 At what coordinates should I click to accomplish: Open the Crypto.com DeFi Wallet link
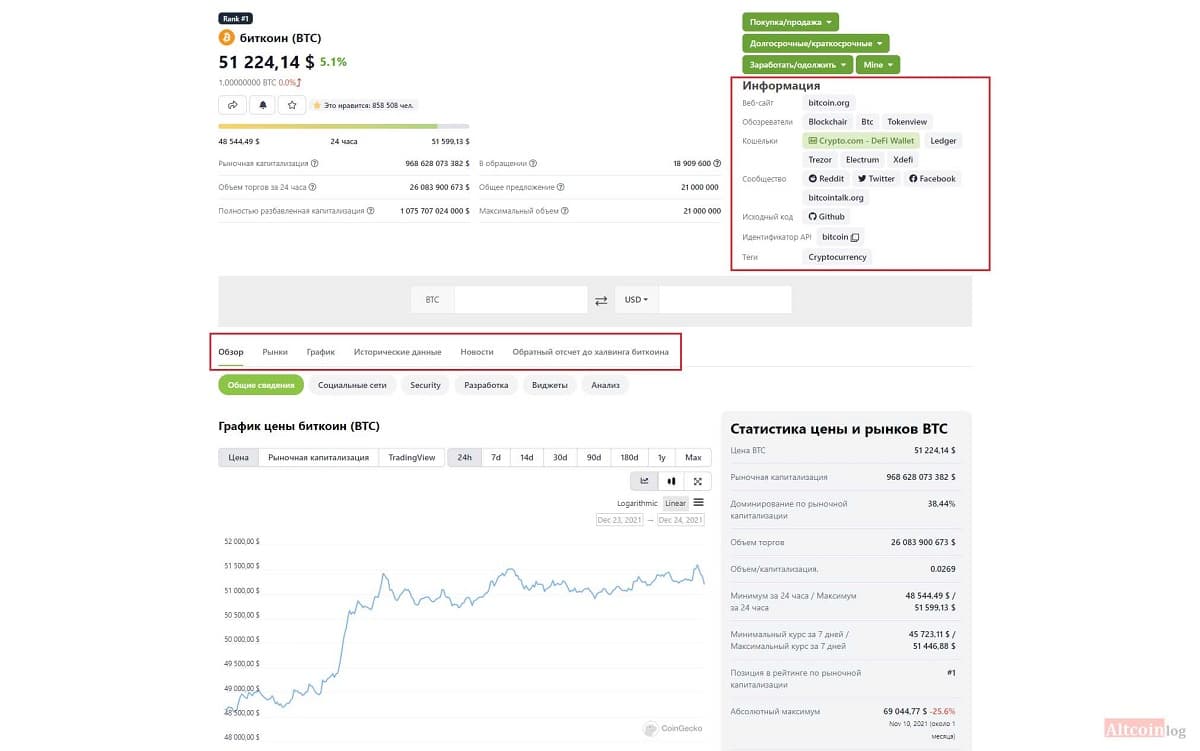click(x=860, y=141)
